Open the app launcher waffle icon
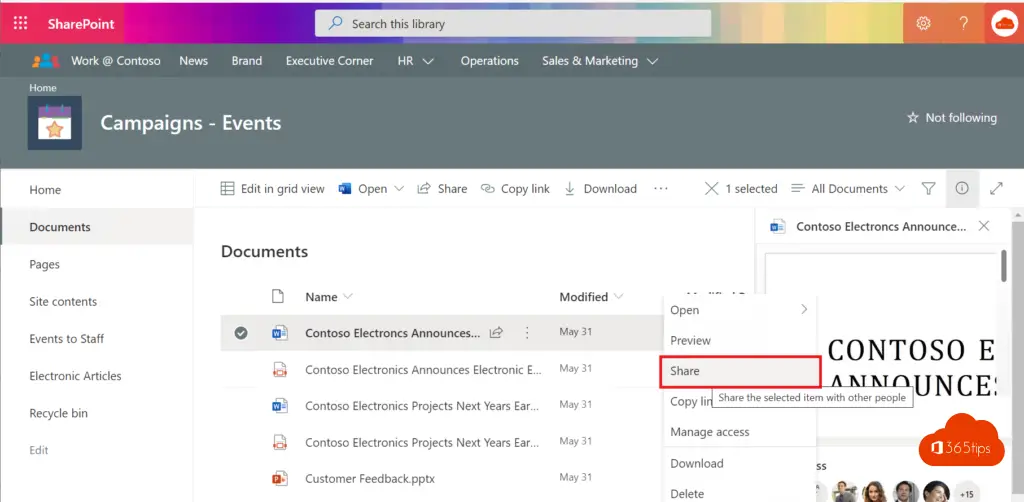Screen dimensions: 1024x502 20,24
